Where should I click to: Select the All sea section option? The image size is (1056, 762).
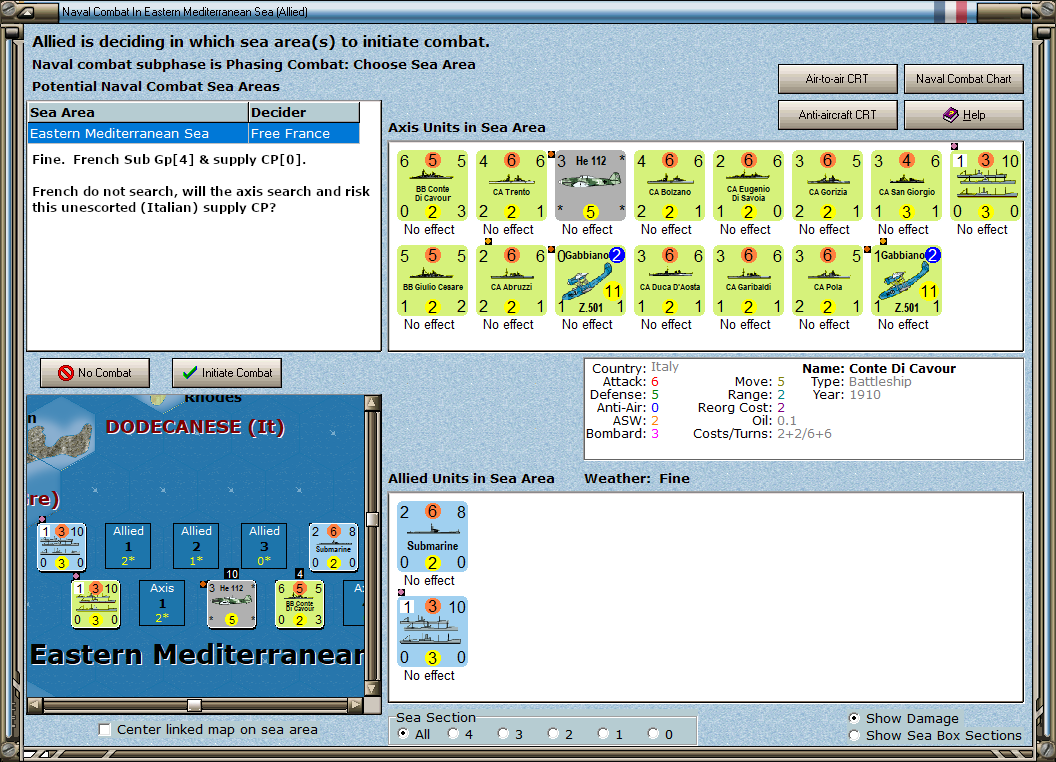coord(403,734)
